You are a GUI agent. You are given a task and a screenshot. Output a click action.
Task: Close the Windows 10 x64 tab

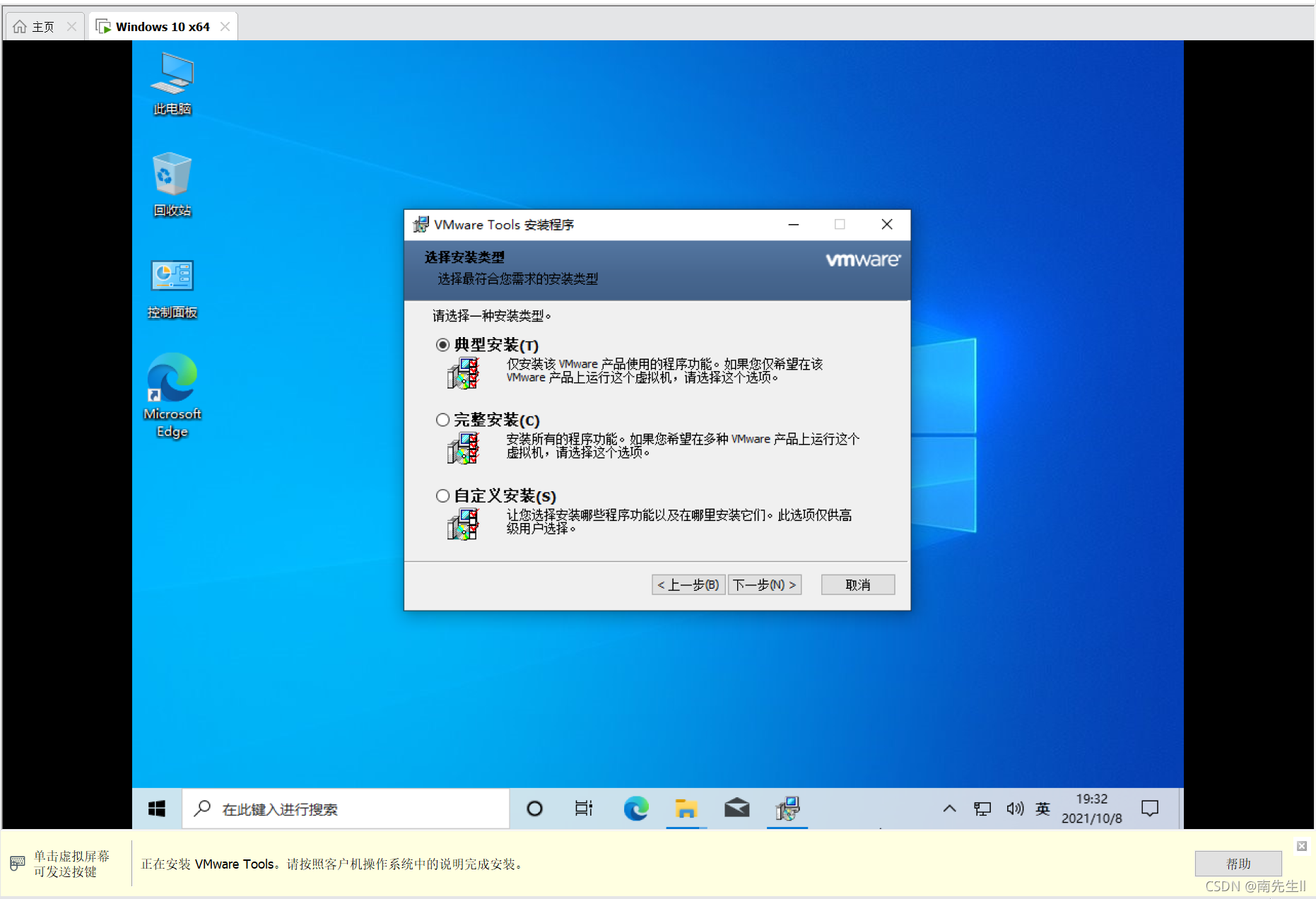pyautogui.click(x=225, y=26)
